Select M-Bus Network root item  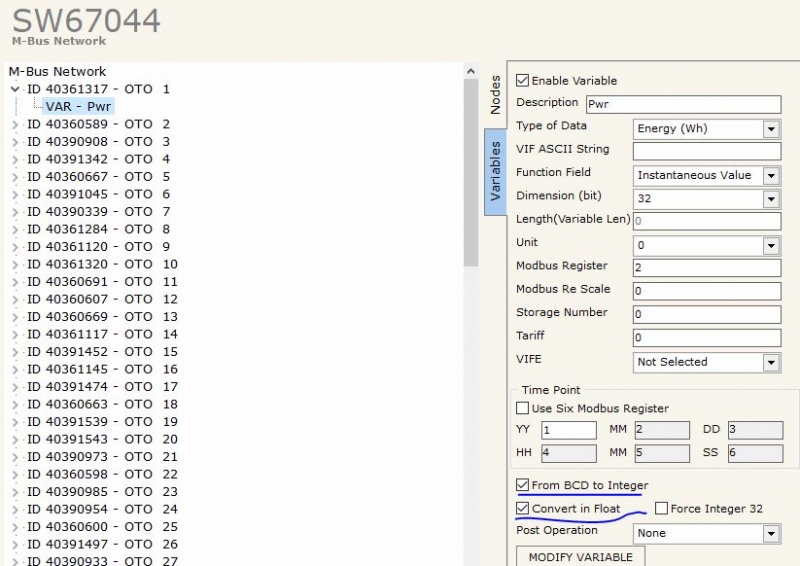click(57, 71)
